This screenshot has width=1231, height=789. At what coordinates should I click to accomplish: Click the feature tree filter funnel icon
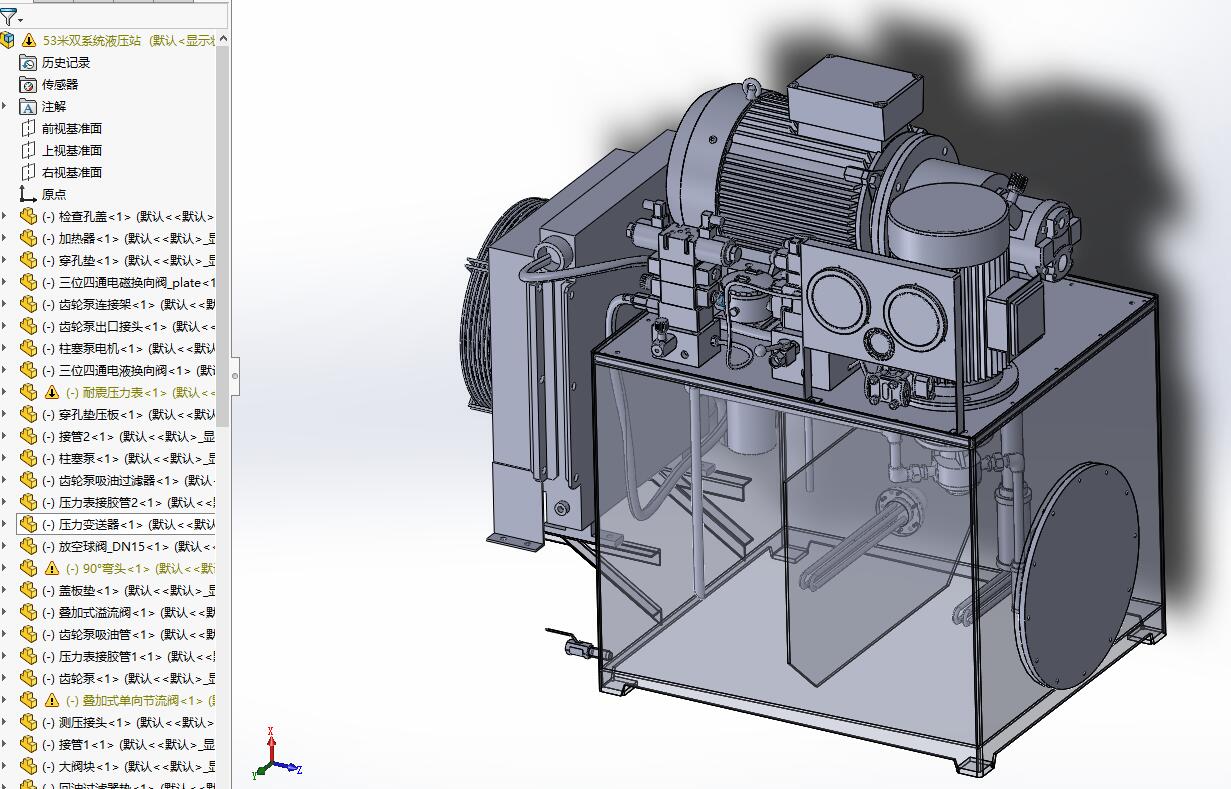tap(9, 17)
